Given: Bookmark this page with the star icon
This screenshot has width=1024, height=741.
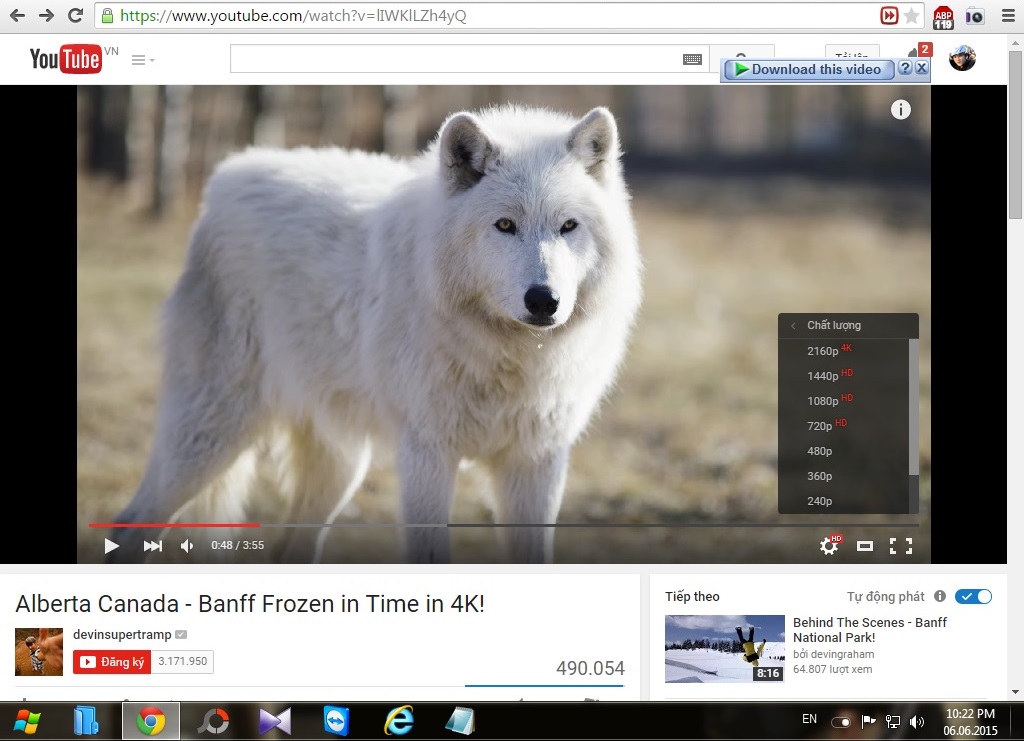Looking at the screenshot, I should coord(912,16).
